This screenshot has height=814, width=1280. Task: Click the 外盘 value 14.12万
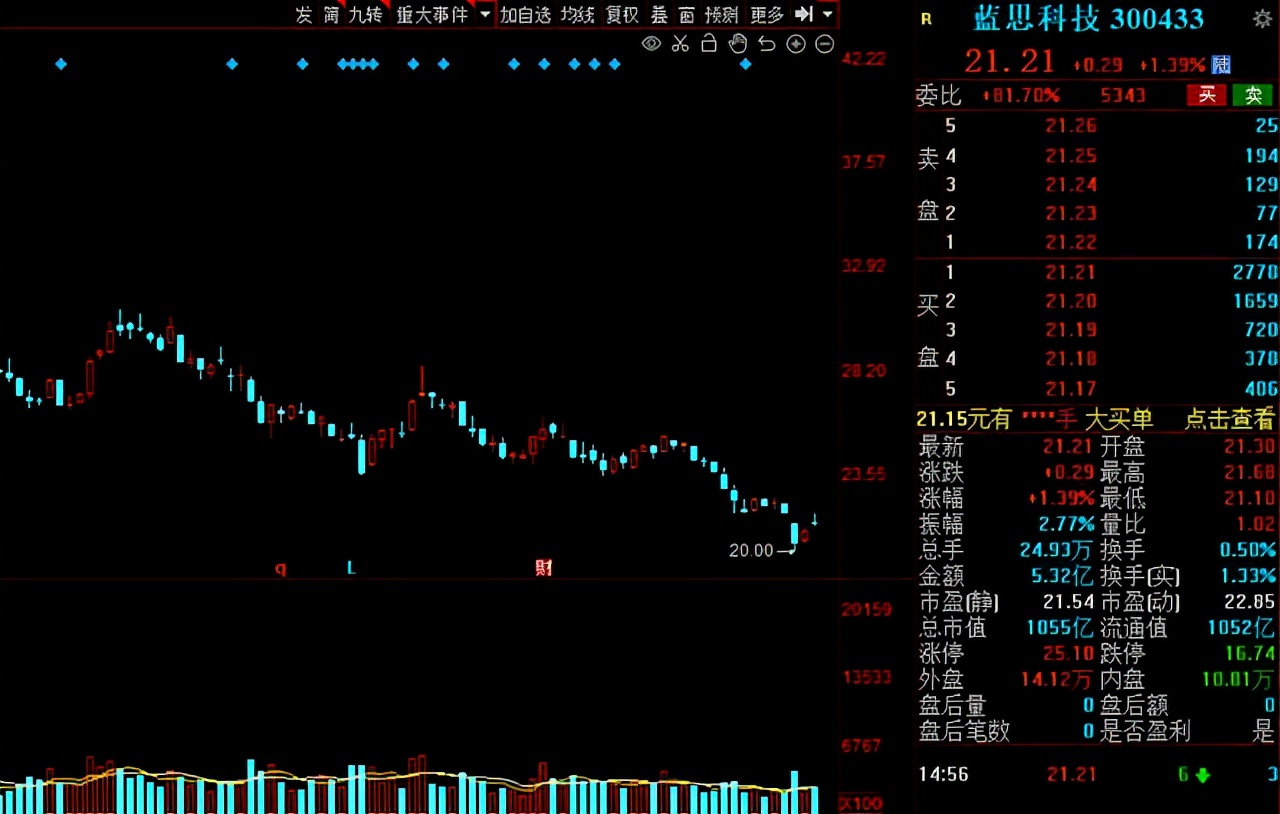[1056, 680]
